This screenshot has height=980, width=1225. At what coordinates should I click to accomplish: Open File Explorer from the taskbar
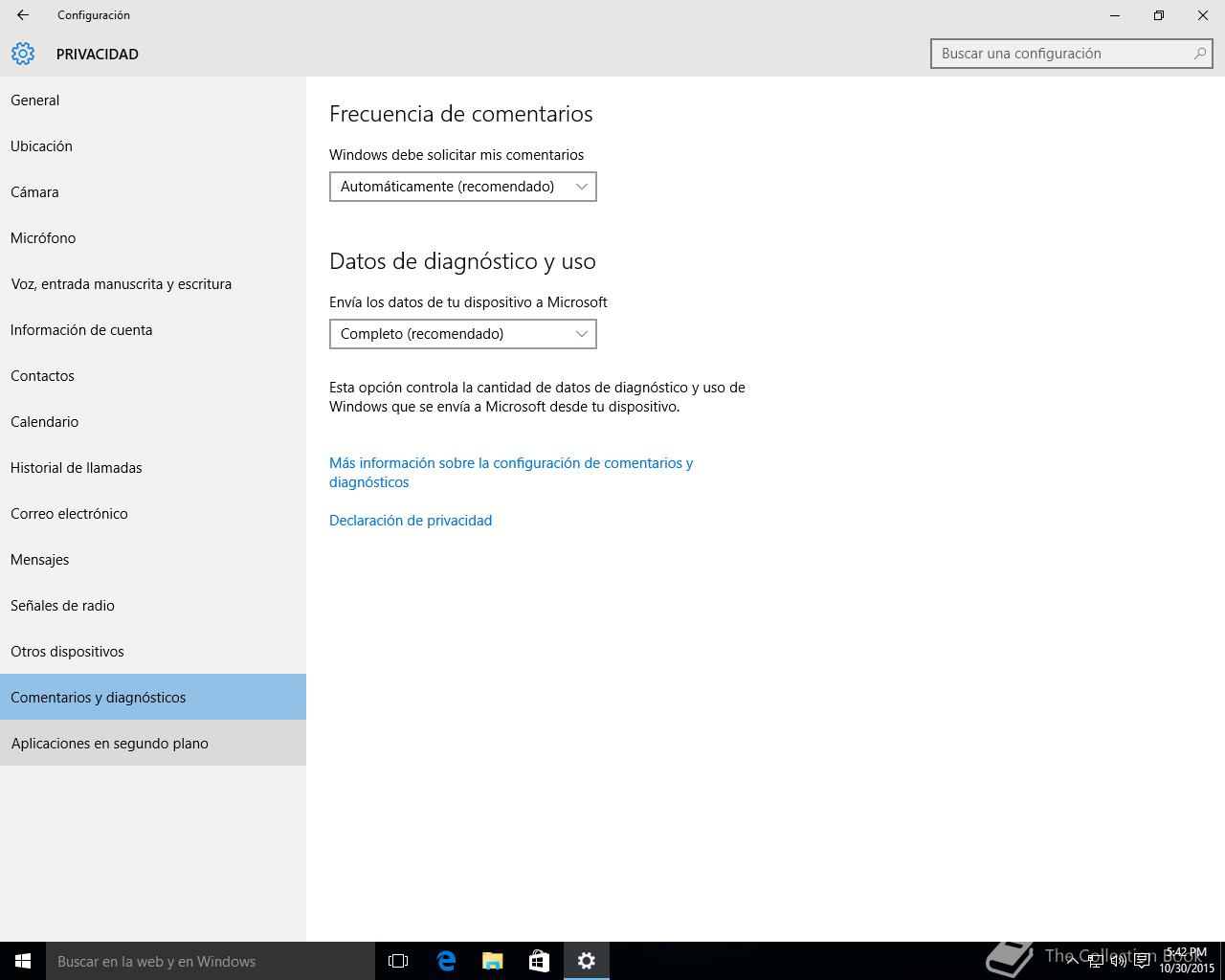click(x=493, y=961)
